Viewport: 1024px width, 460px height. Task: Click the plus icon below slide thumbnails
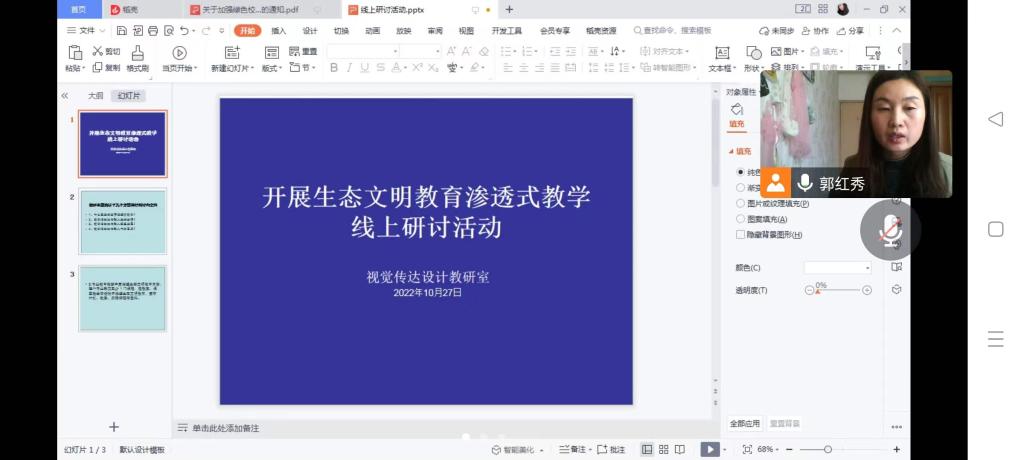pos(114,427)
